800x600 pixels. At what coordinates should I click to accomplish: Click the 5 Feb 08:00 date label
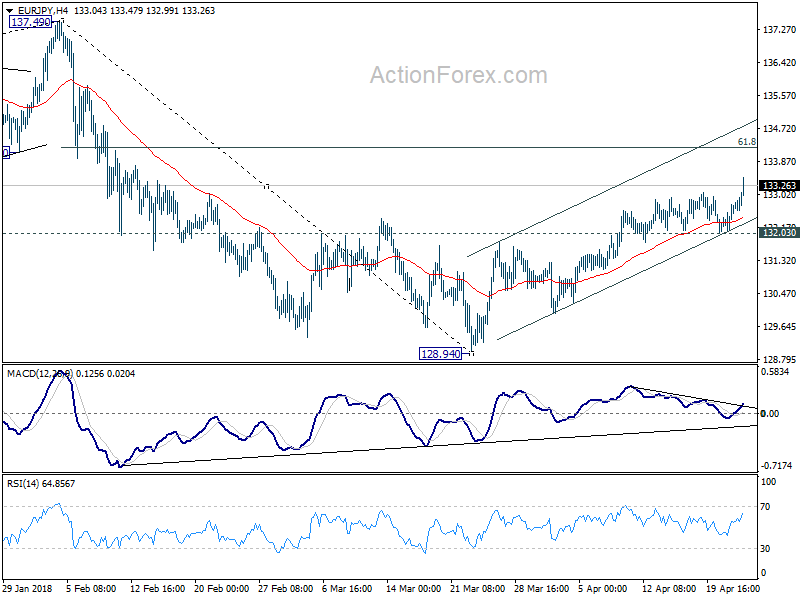(x=91, y=589)
